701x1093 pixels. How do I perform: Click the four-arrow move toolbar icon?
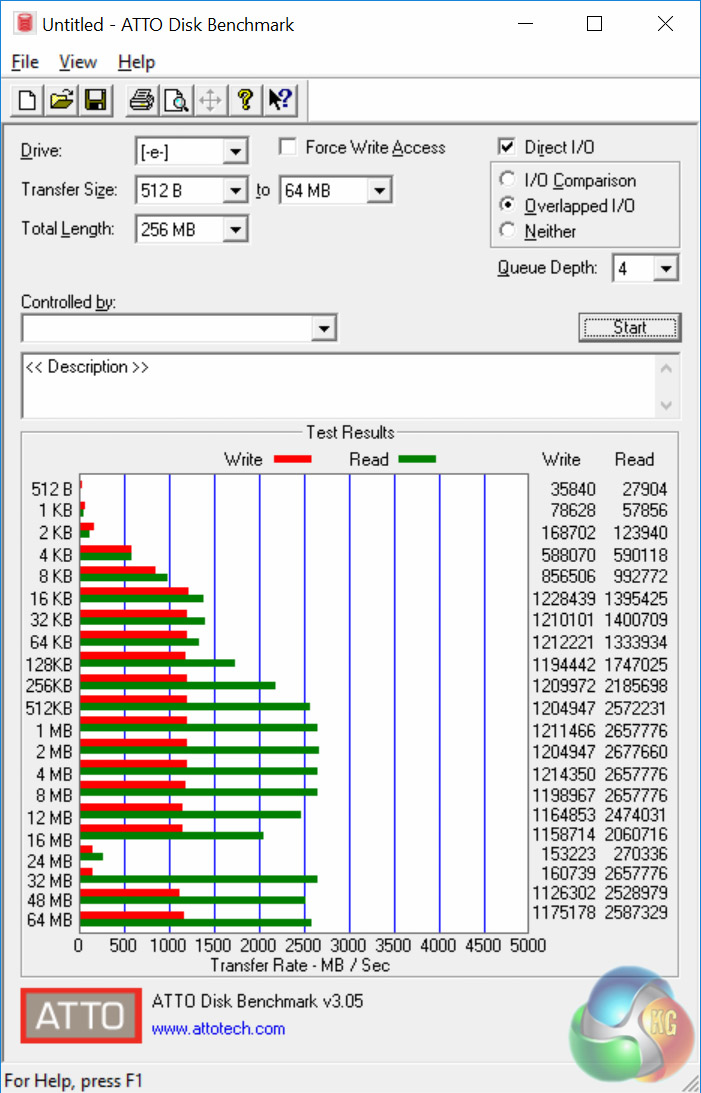click(x=210, y=100)
